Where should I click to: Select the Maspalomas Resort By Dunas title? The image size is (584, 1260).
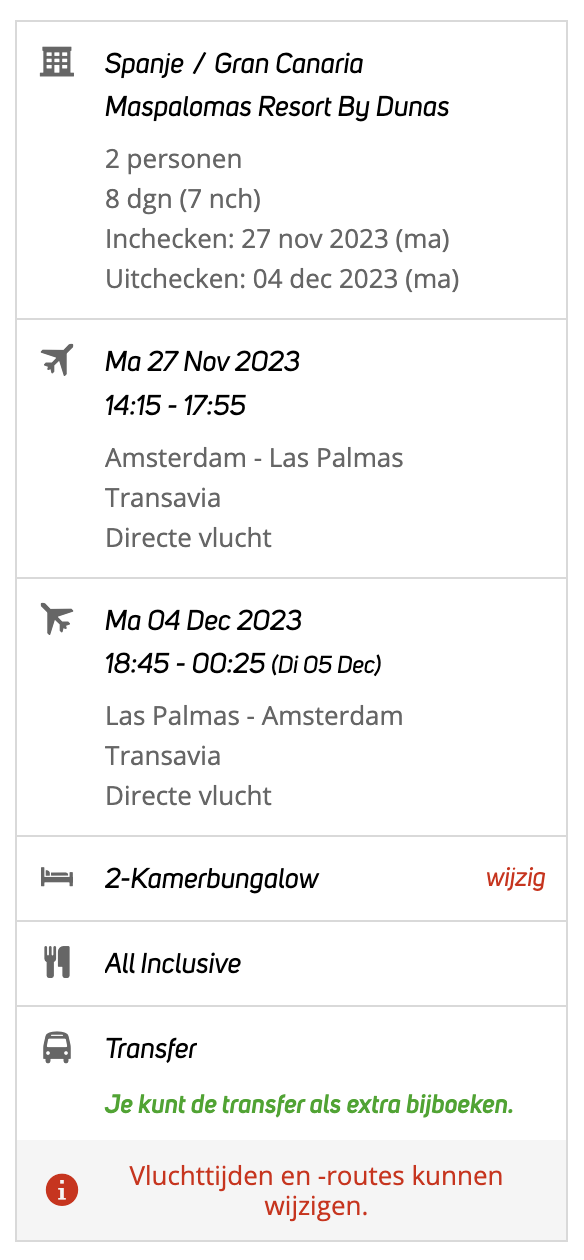pos(277,107)
